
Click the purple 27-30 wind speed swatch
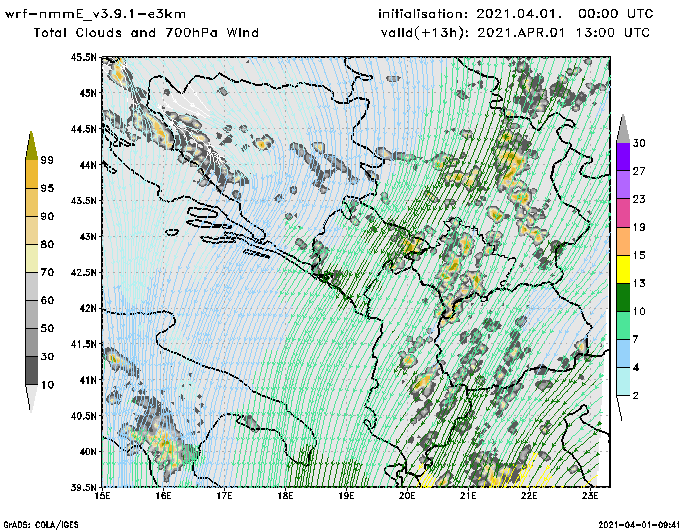623,157
